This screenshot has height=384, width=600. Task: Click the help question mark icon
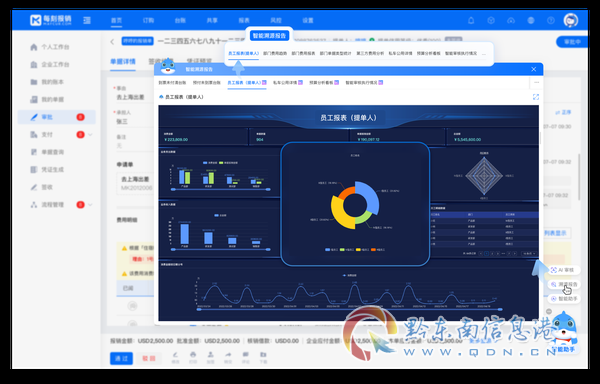pos(551,20)
